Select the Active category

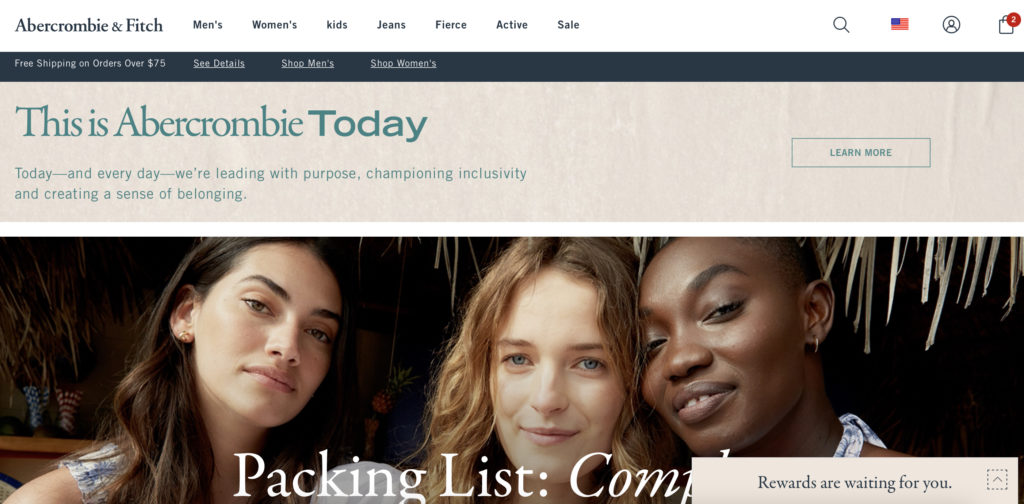(x=512, y=25)
